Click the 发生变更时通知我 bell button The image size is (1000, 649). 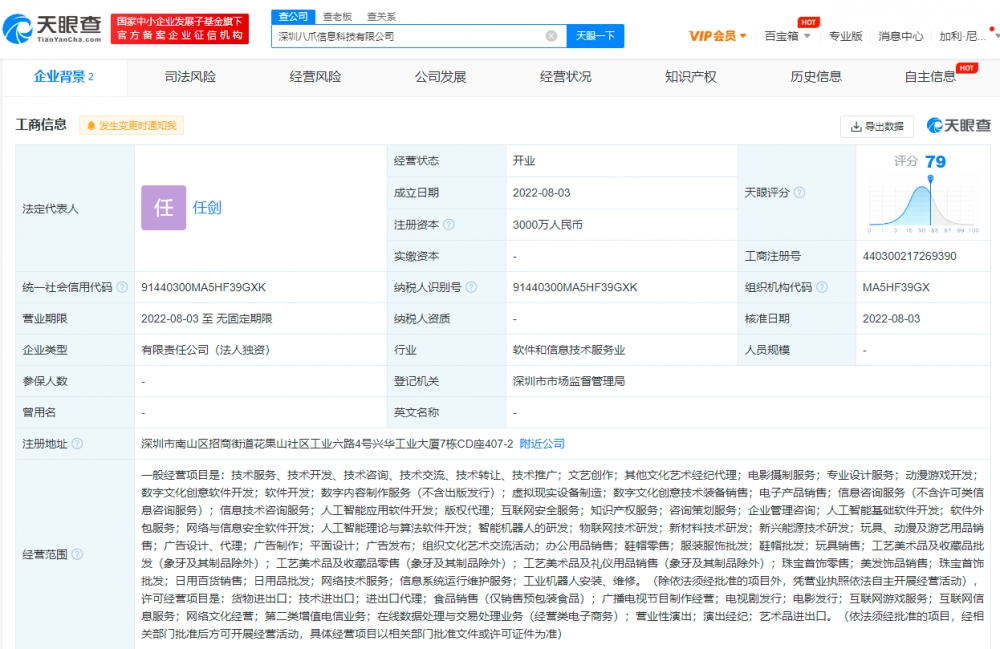pos(131,126)
